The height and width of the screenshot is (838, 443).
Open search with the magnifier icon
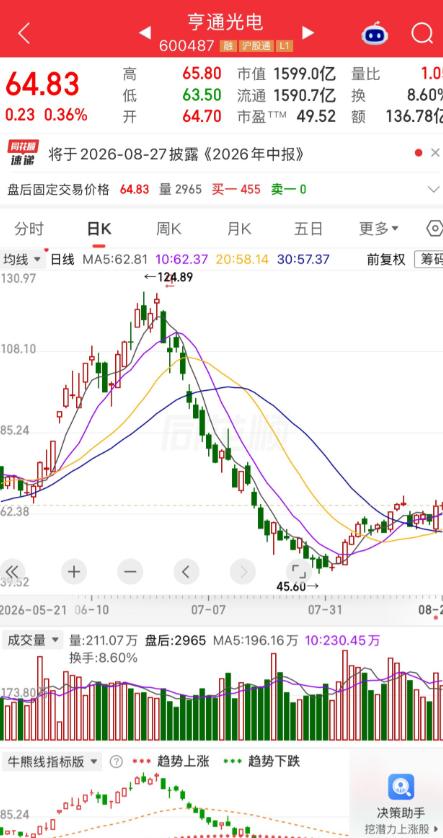click(422, 33)
